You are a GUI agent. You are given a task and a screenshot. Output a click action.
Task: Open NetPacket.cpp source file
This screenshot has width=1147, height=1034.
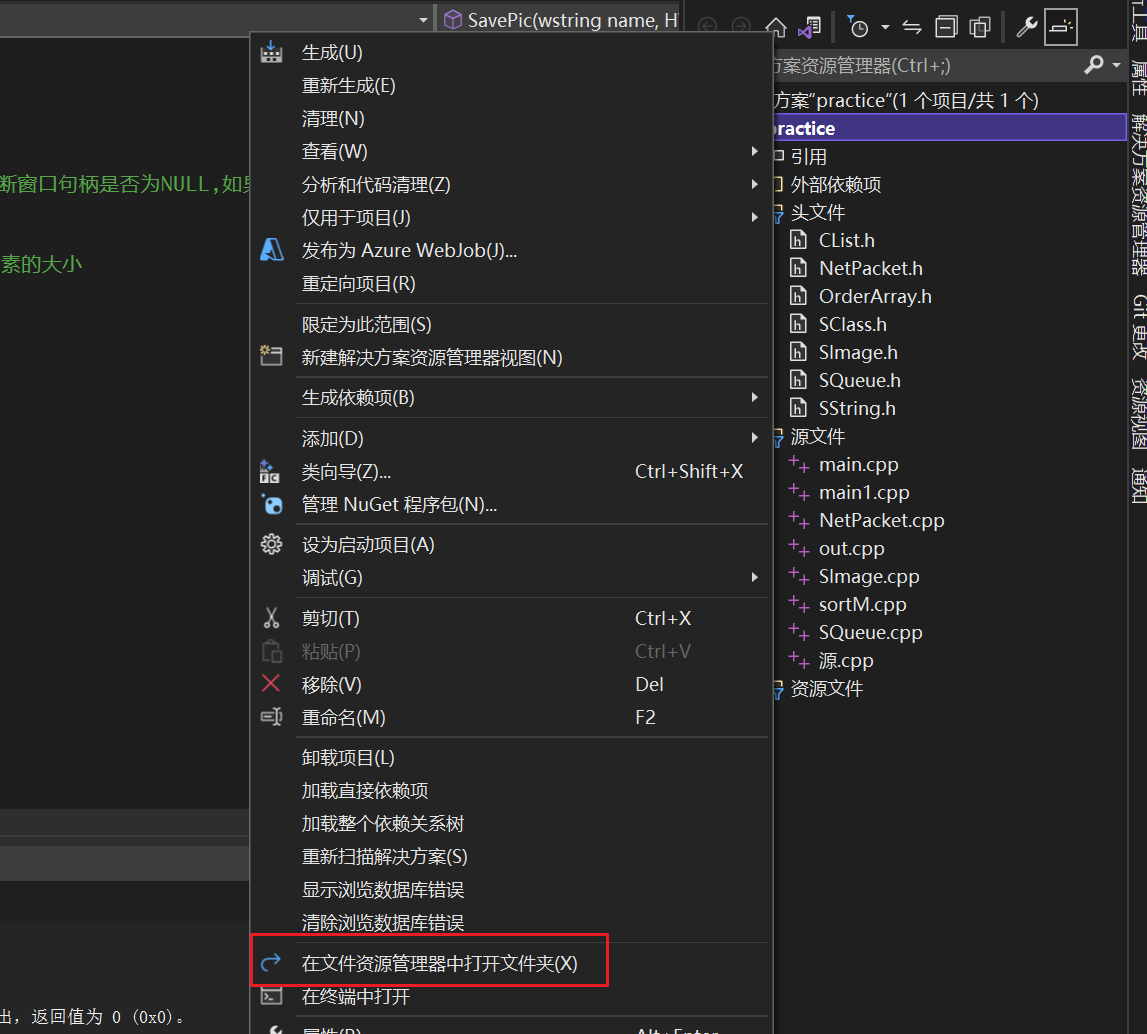tap(881, 520)
